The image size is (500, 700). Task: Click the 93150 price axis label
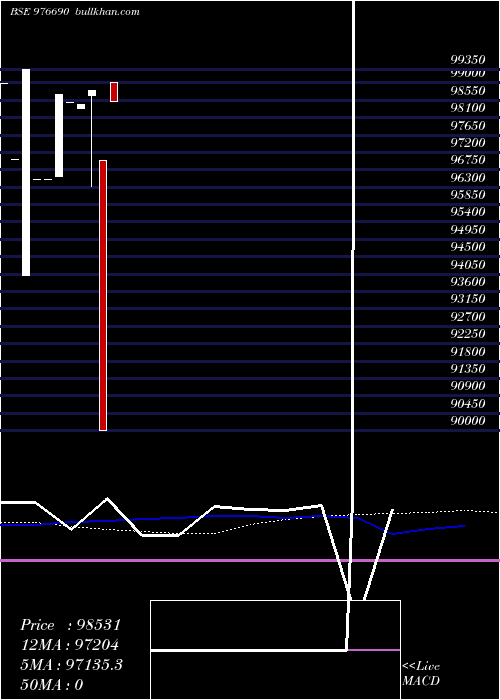point(467,299)
